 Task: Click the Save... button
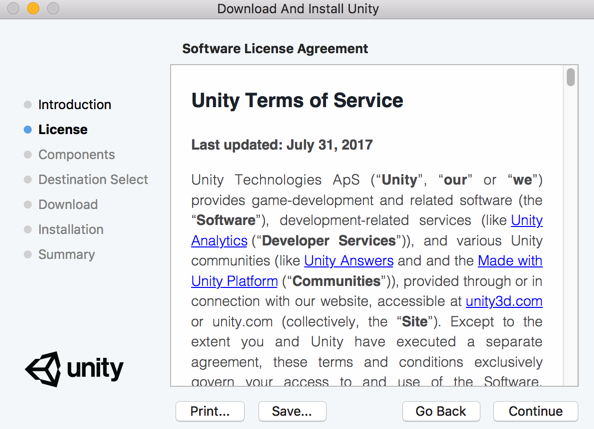(292, 411)
